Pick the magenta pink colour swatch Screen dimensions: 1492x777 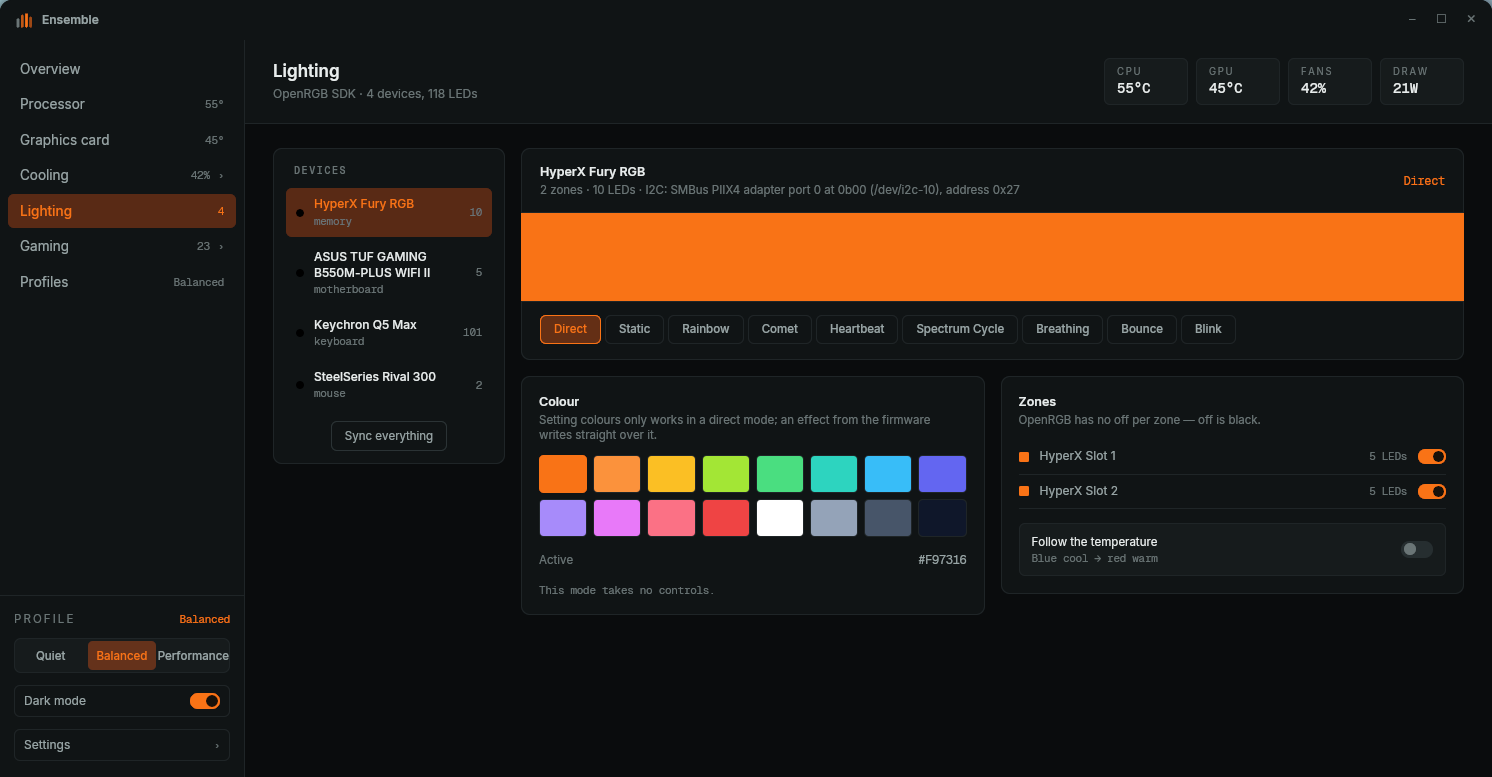(x=617, y=518)
